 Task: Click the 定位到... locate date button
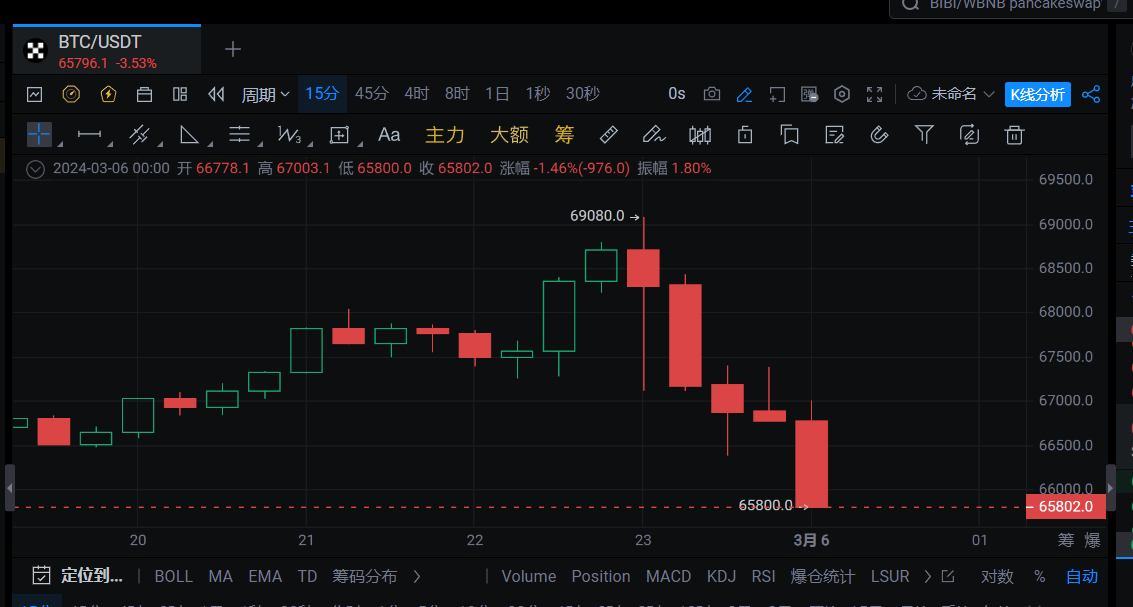(x=78, y=576)
